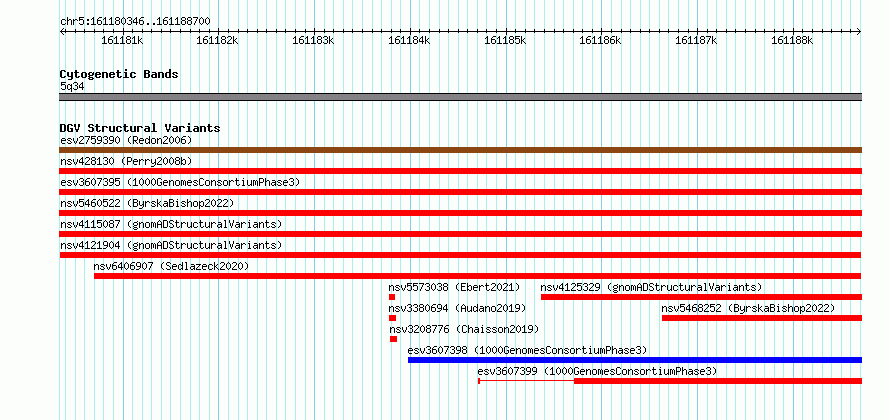Screen dimensions: 890x420
Task: Open the nsv428130 (Perry2008b) label
Action: (126, 161)
